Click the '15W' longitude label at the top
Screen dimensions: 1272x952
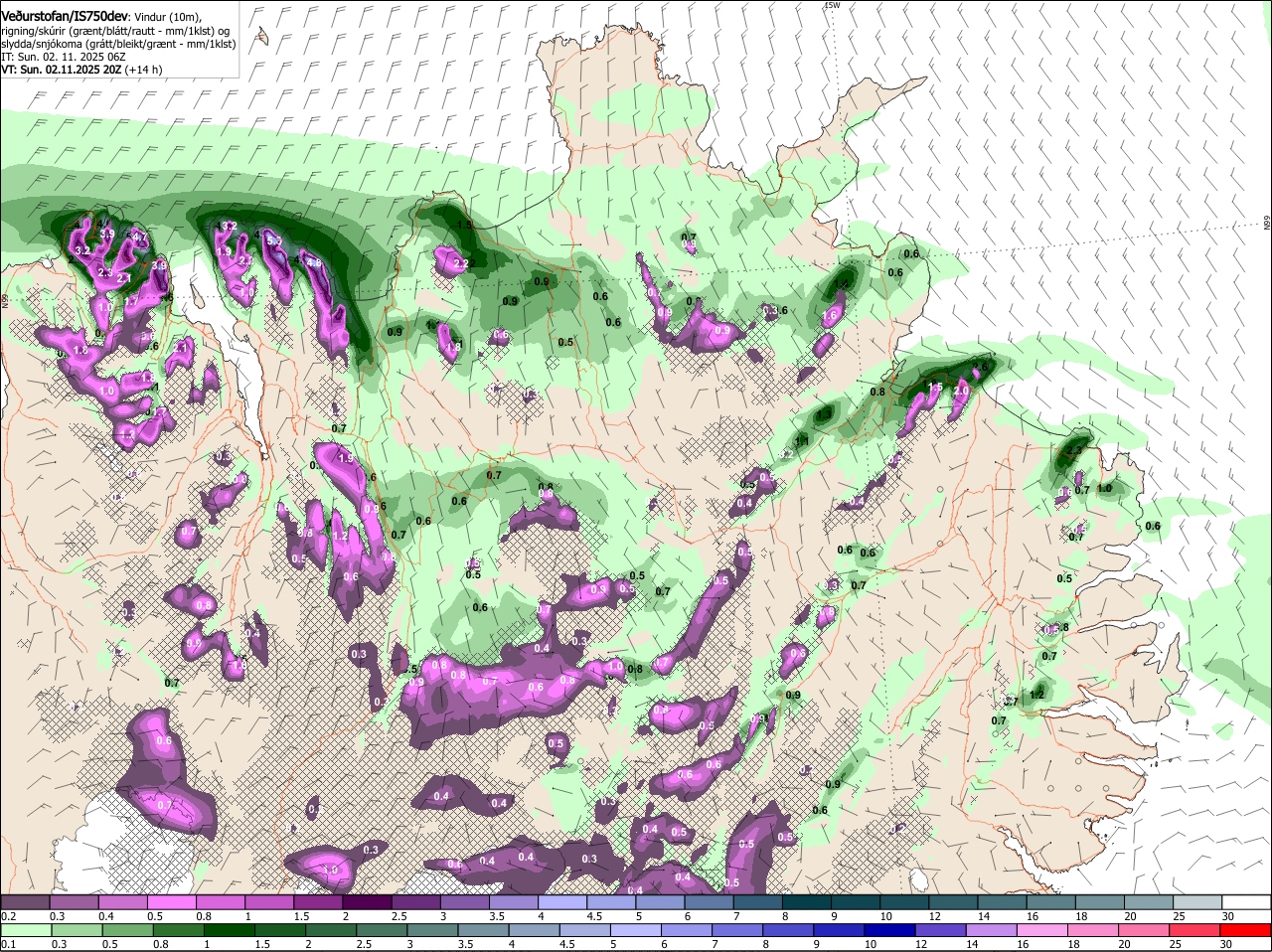pyautogui.click(x=833, y=5)
